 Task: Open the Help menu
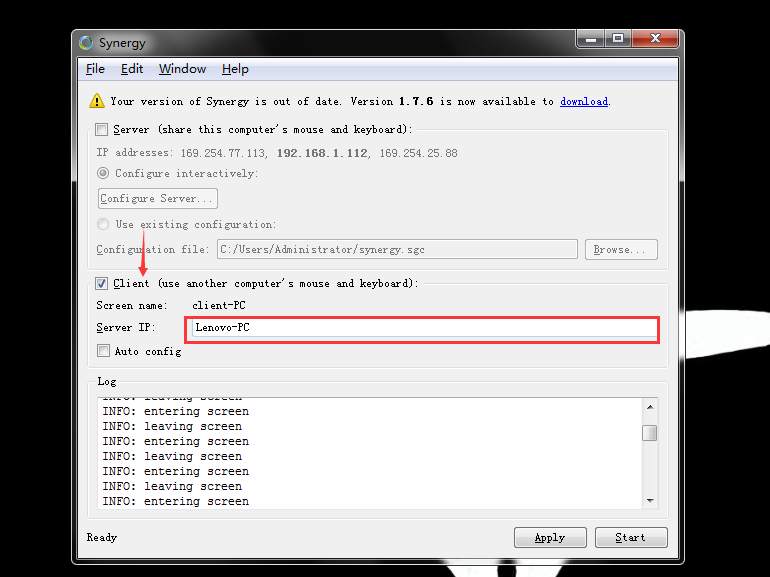coord(235,69)
